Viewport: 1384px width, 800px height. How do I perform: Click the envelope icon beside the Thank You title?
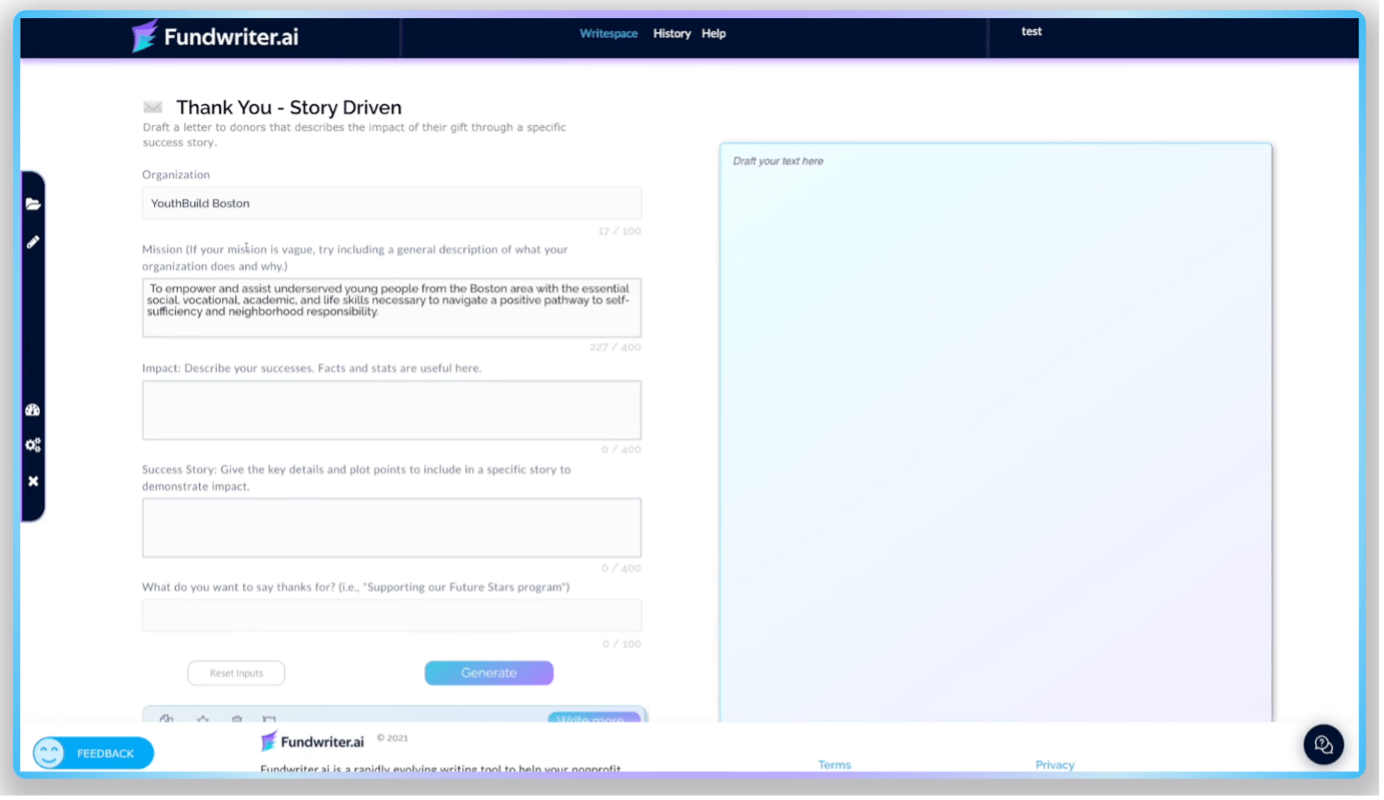(x=153, y=107)
